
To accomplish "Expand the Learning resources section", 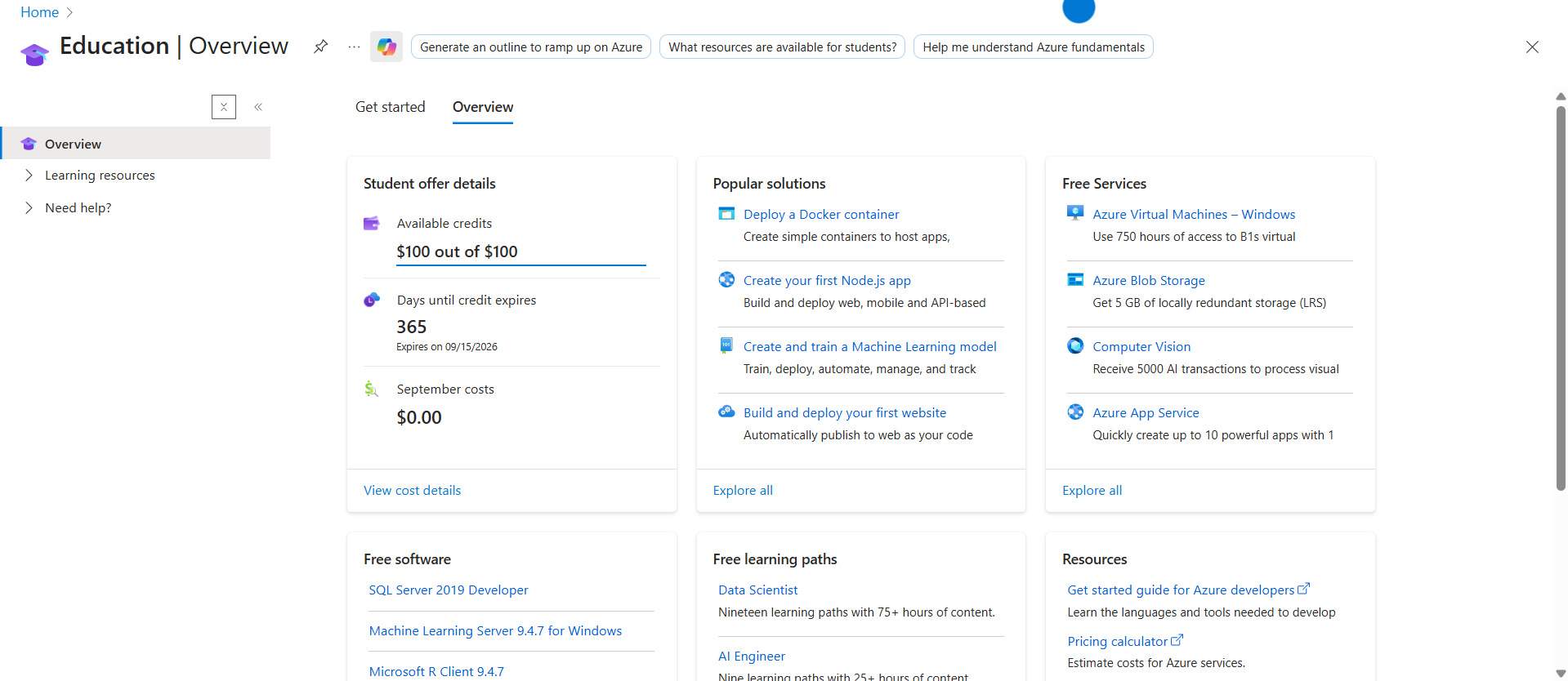I will click(29, 176).
